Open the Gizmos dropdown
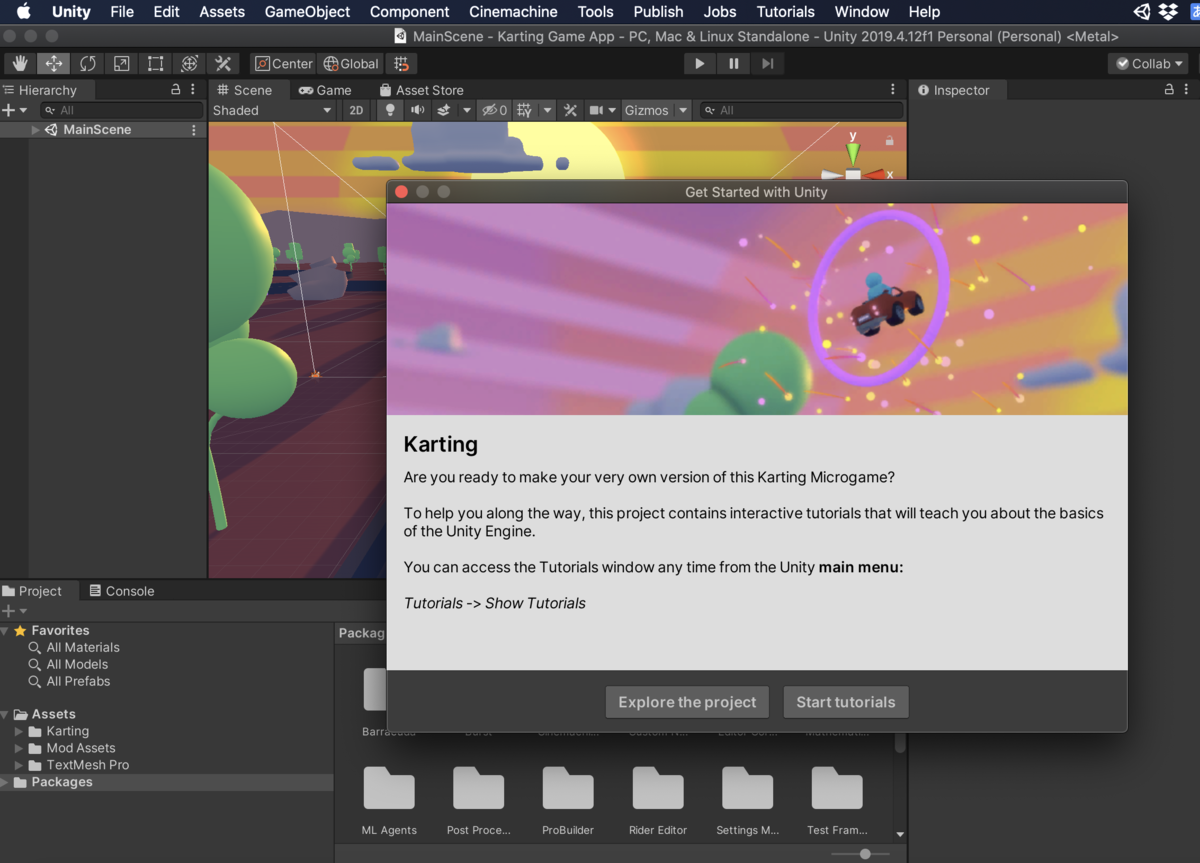Image resolution: width=1200 pixels, height=863 pixels. click(656, 110)
